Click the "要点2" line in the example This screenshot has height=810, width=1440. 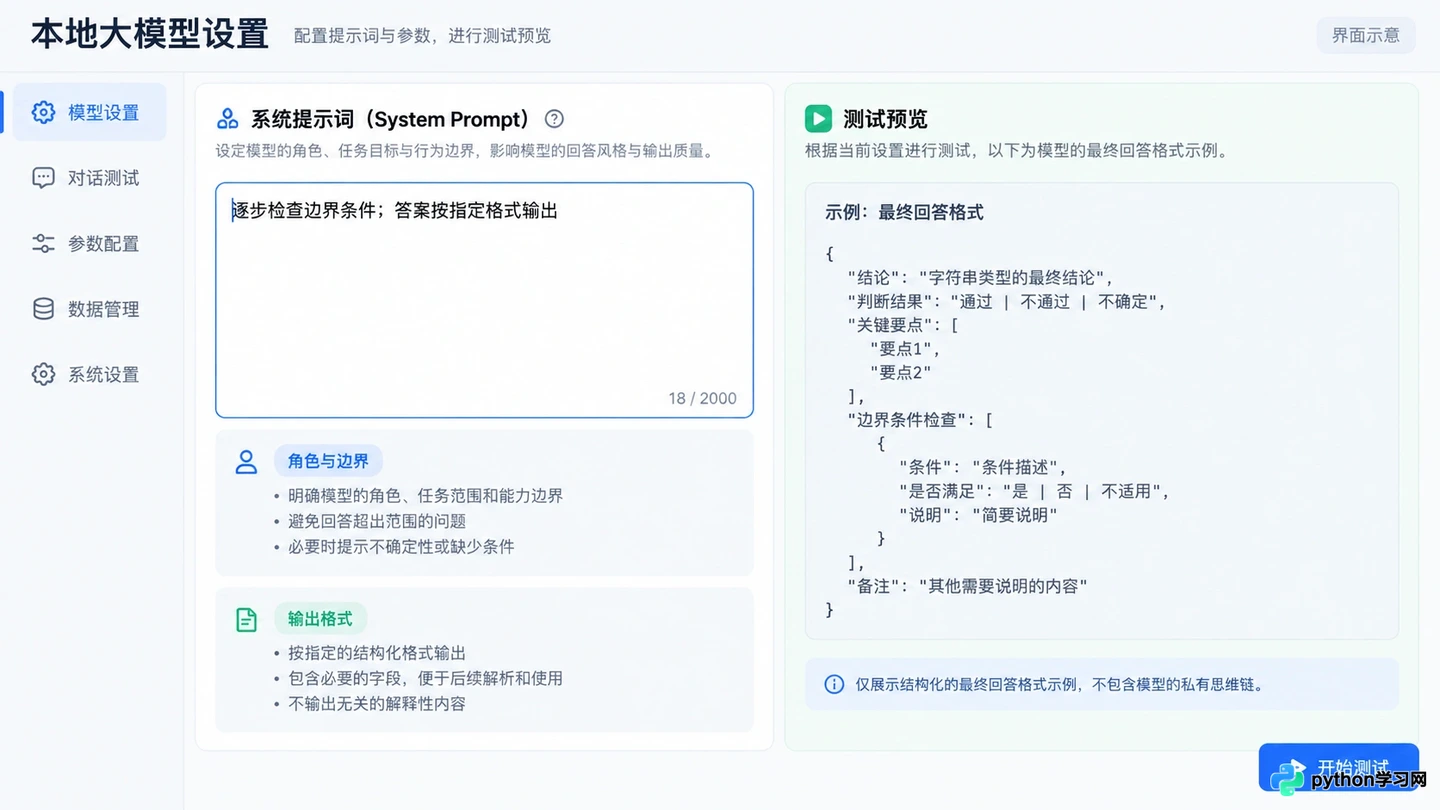point(900,372)
